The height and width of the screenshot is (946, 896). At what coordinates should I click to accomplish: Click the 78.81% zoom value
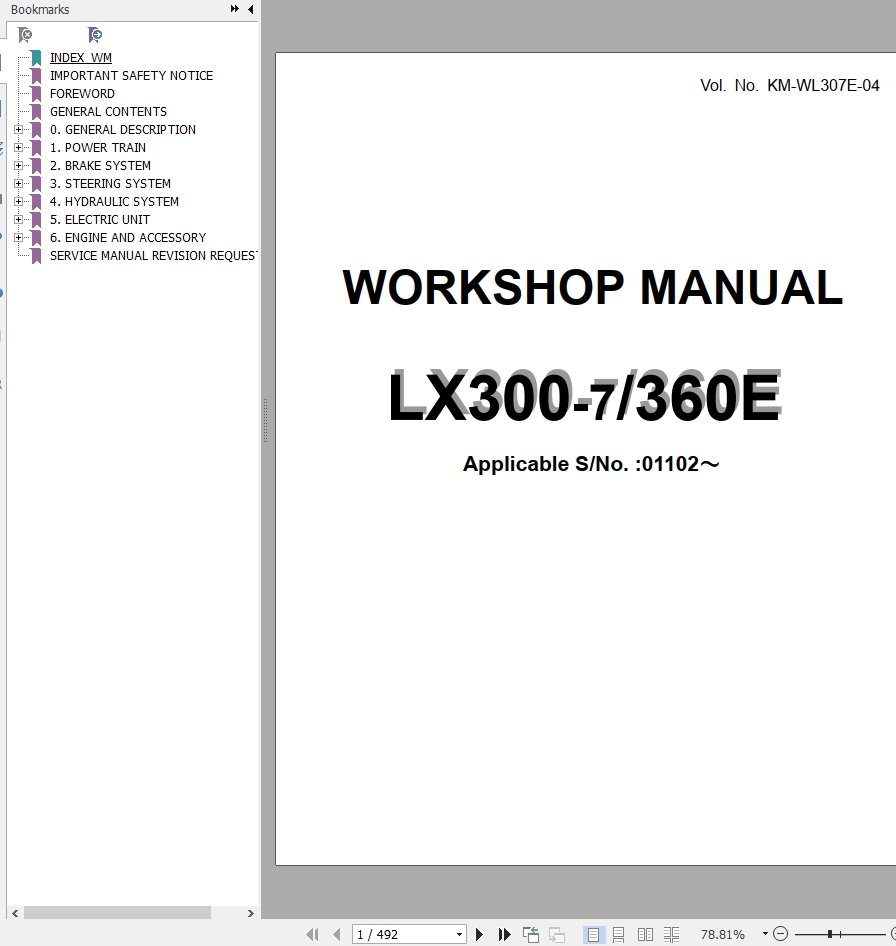click(722, 935)
